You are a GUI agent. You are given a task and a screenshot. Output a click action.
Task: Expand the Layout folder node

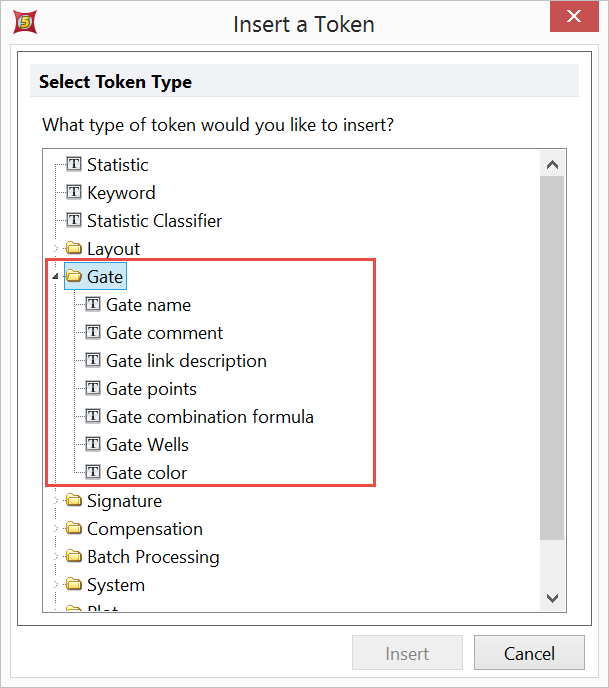pyautogui.click(x=56, y=249)
